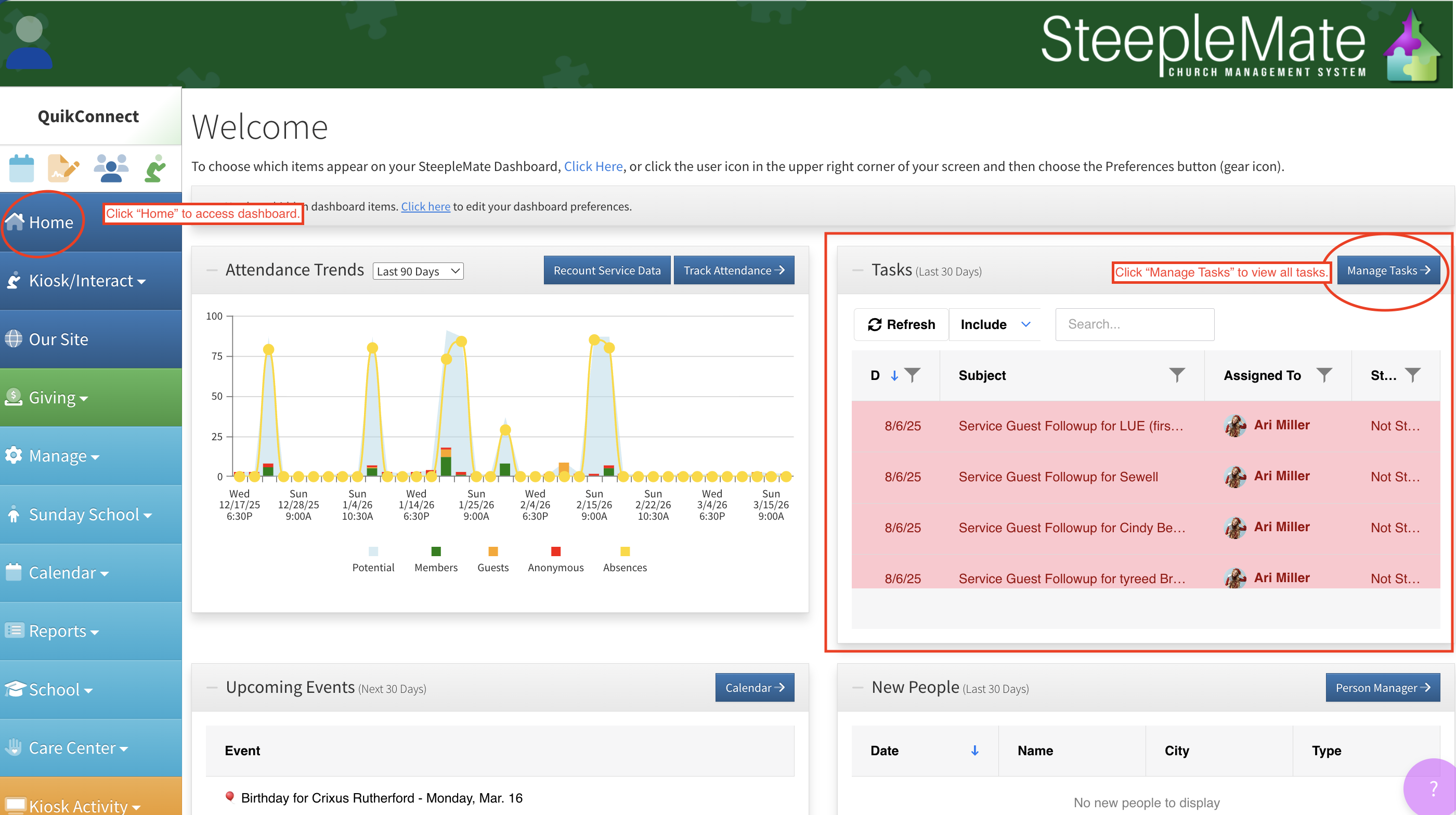Collapse the Attendance Trends panel

pos(212,270)
